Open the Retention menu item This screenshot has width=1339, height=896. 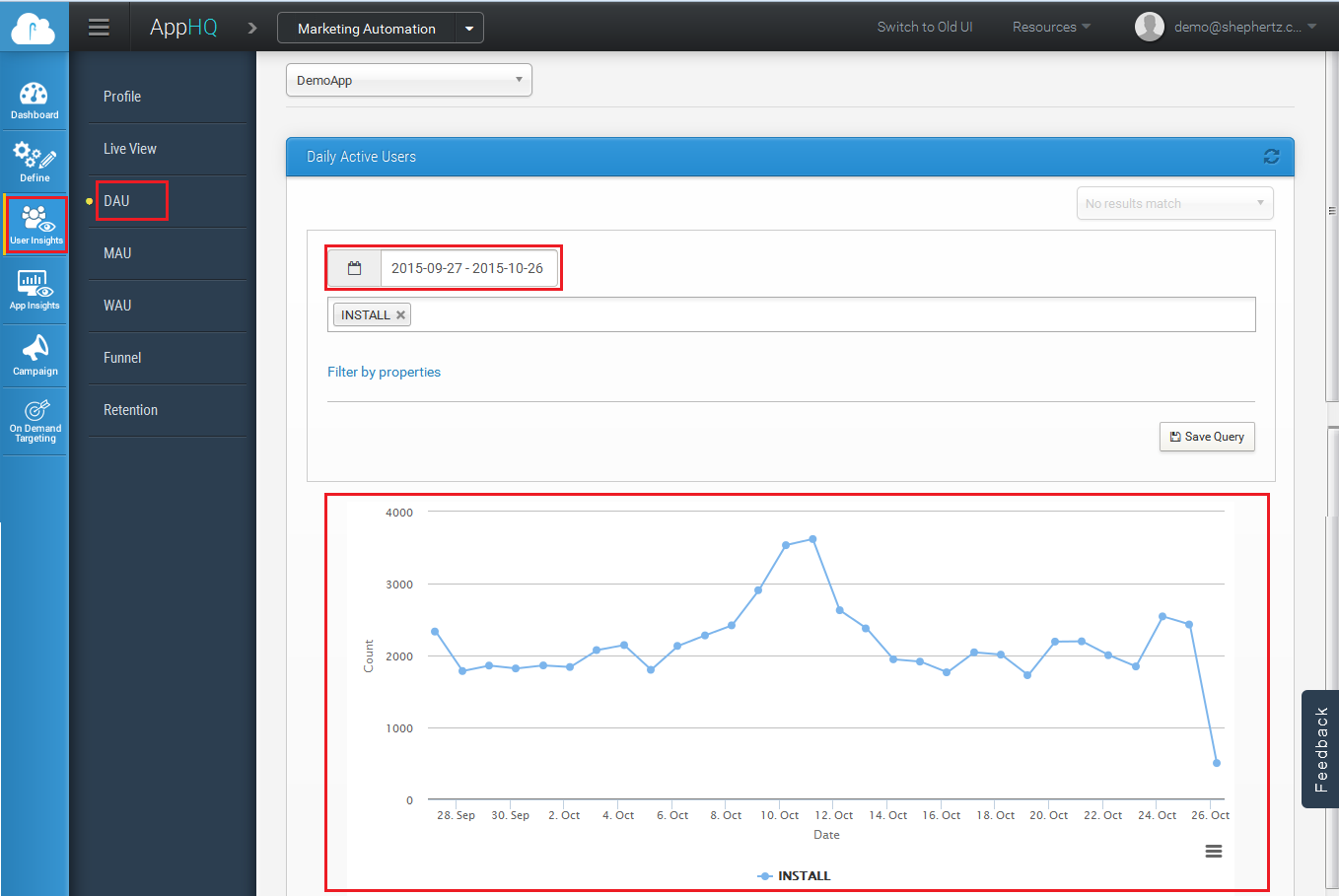click(130, 410)
